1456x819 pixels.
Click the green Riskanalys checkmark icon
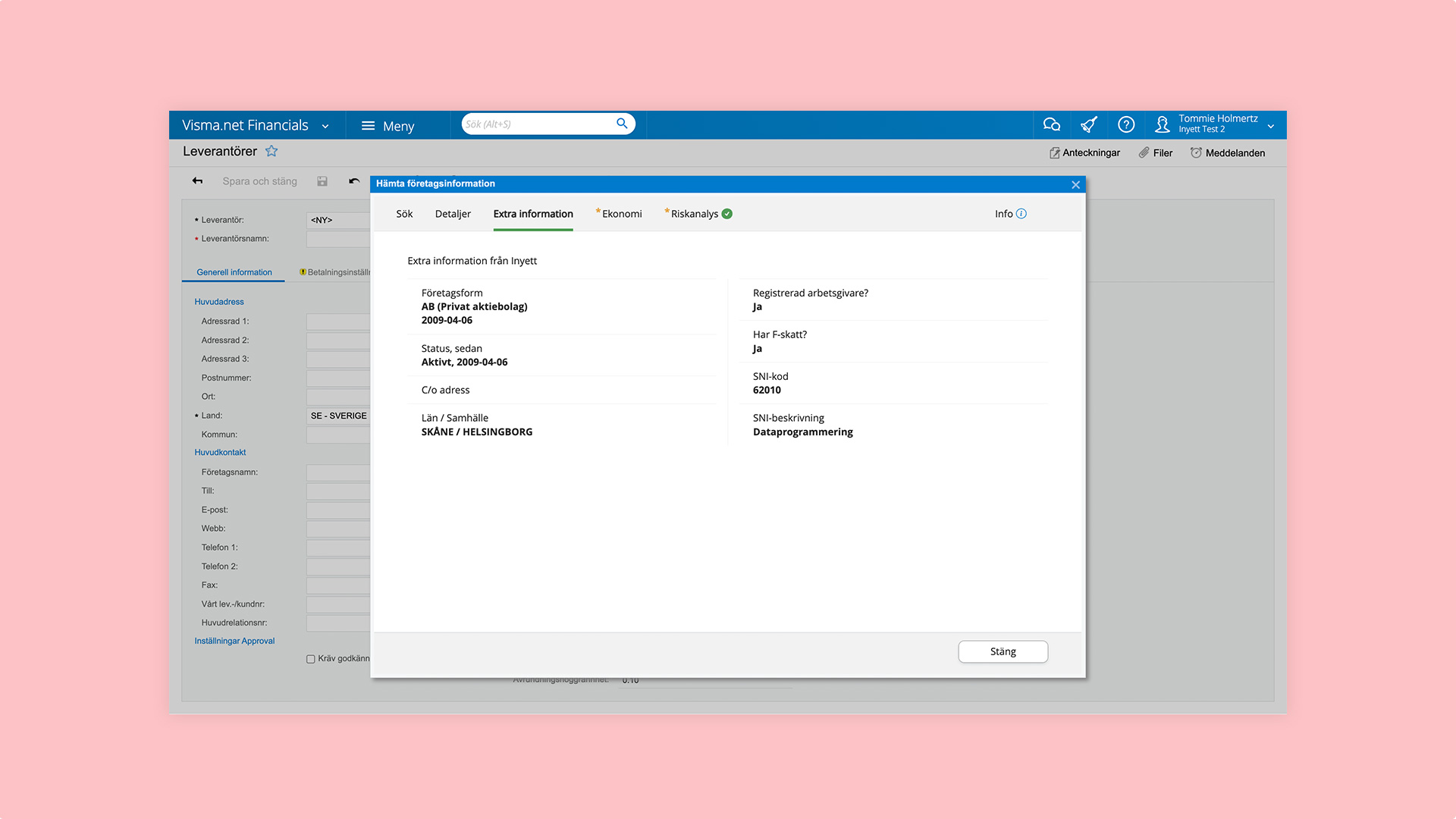[727, 214]
